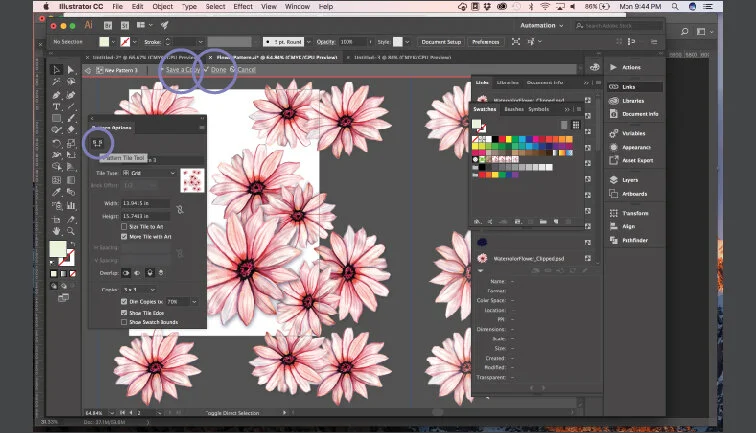Click the pattern Width input field
756x433 pixels.
pyautogui.click(x=145, y=203)
